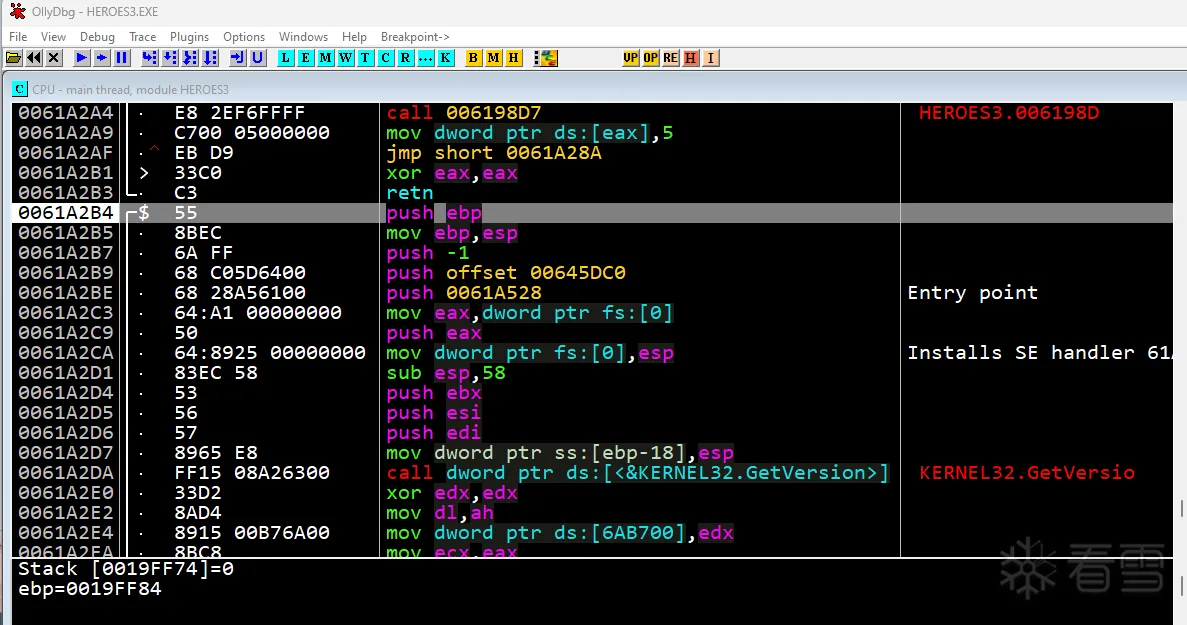Open Memory map with cyan M icon

(326, 58)
